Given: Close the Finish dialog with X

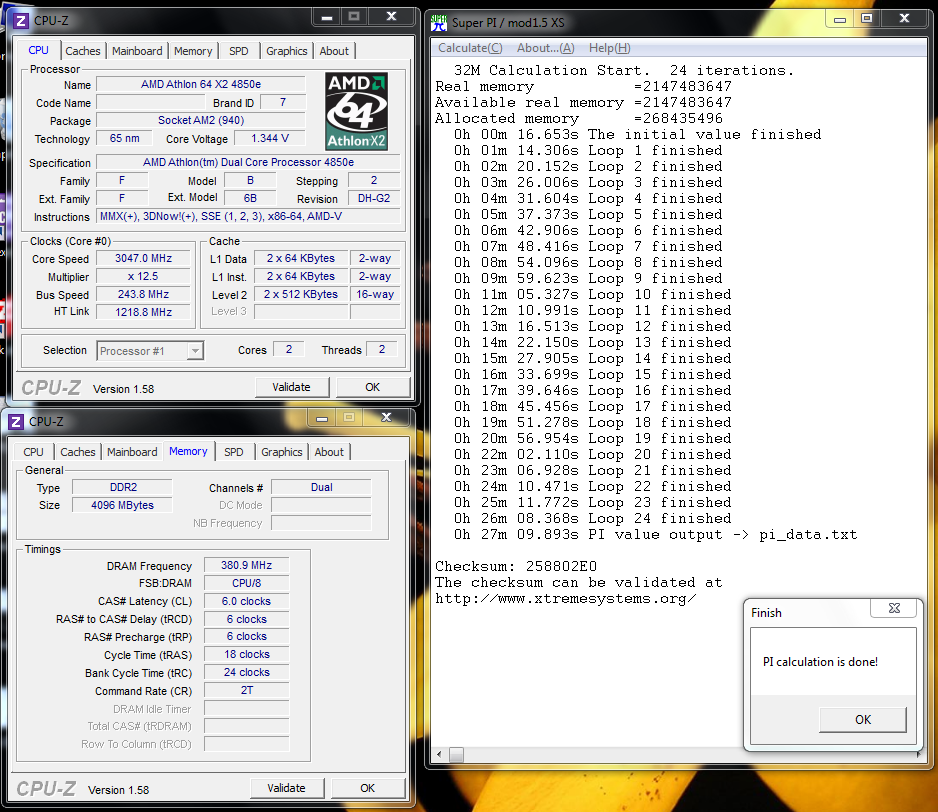Looking at the screenshot, I should 894,608.
